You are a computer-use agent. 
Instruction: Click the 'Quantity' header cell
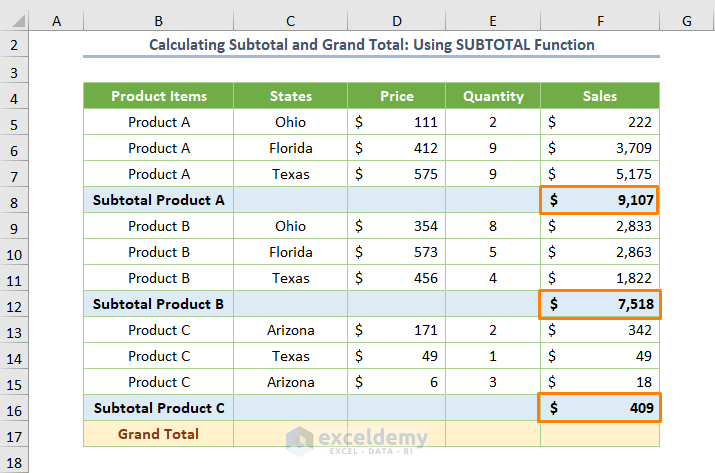pos(493,96)
